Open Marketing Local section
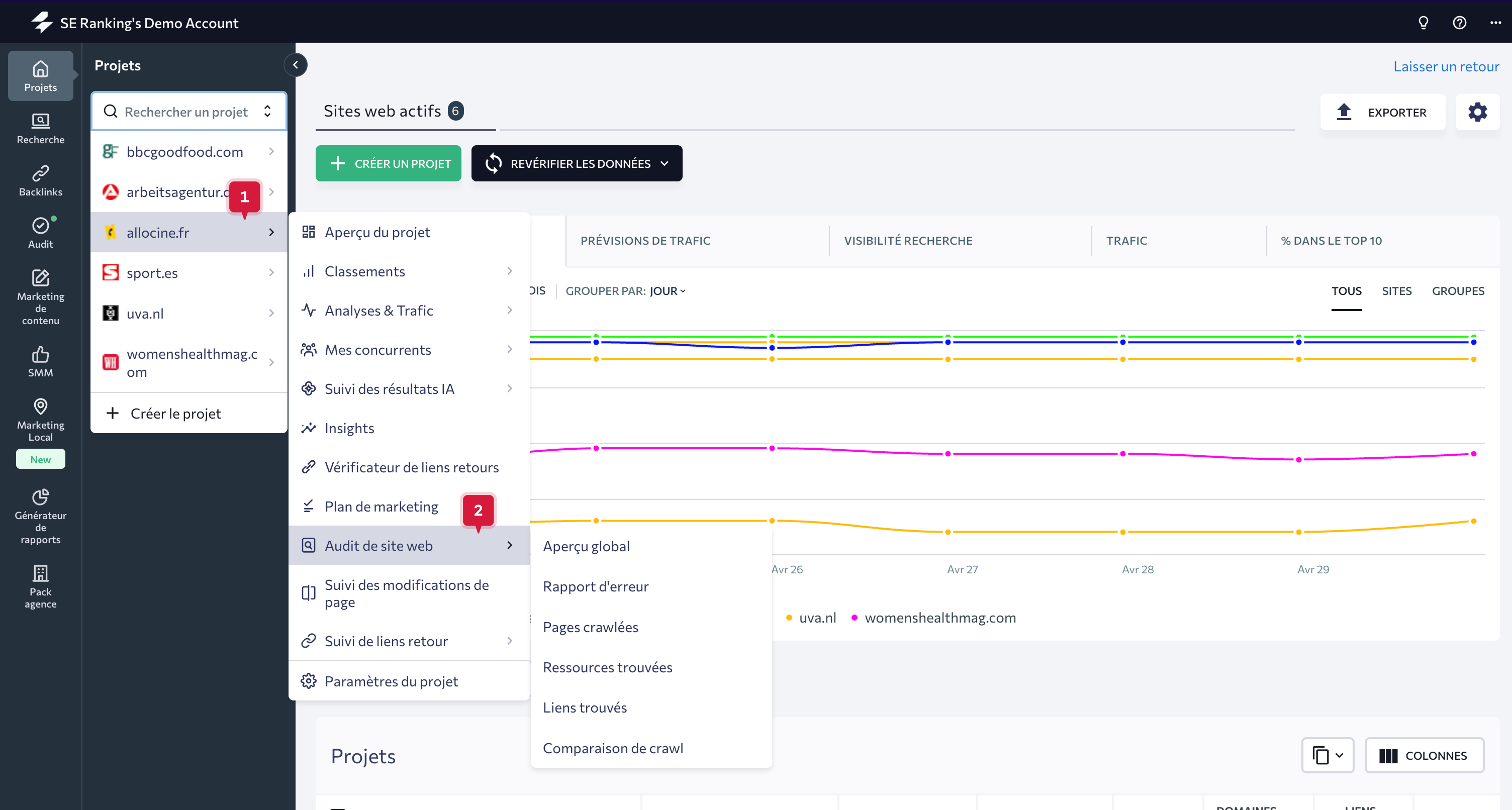The image size is (1512, 810). pos(41,419)
